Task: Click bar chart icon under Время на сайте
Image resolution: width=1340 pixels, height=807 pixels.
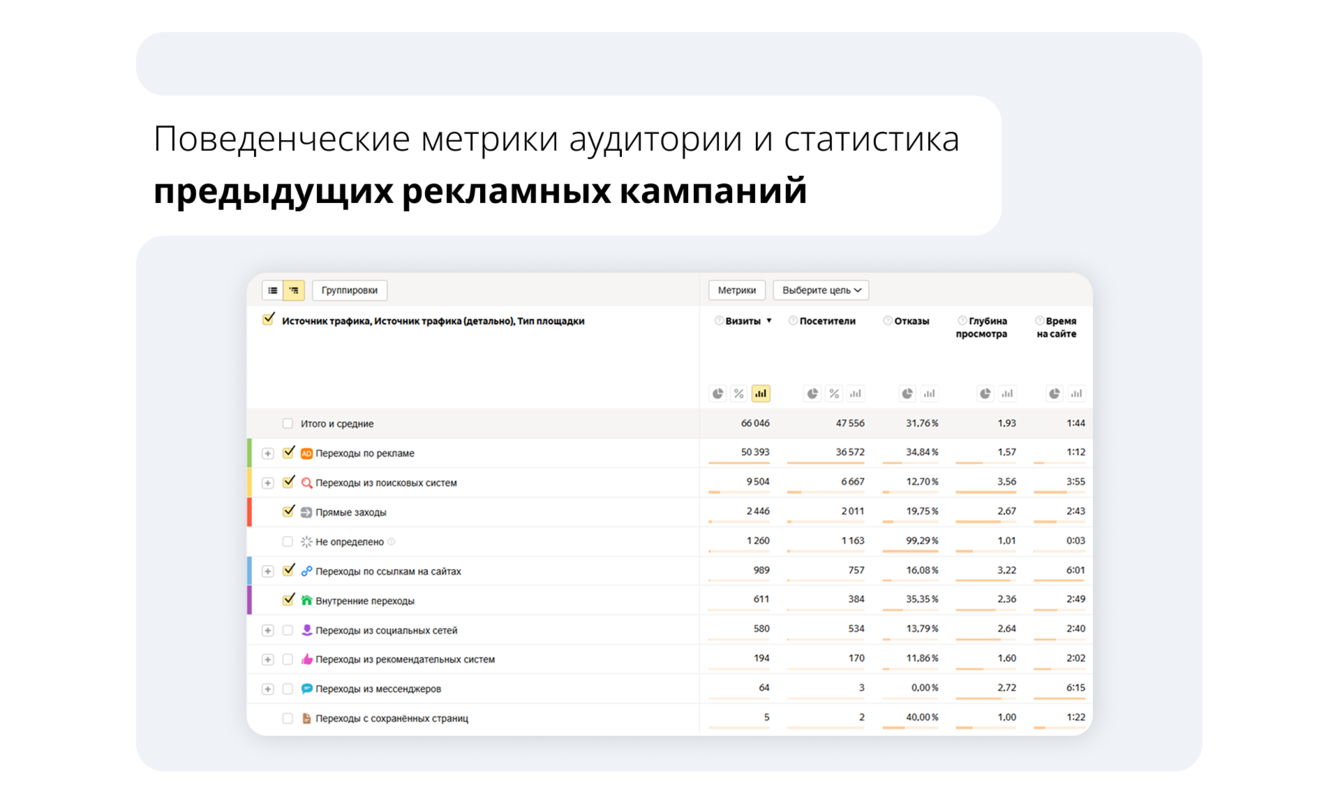Action: [1076, 393]
